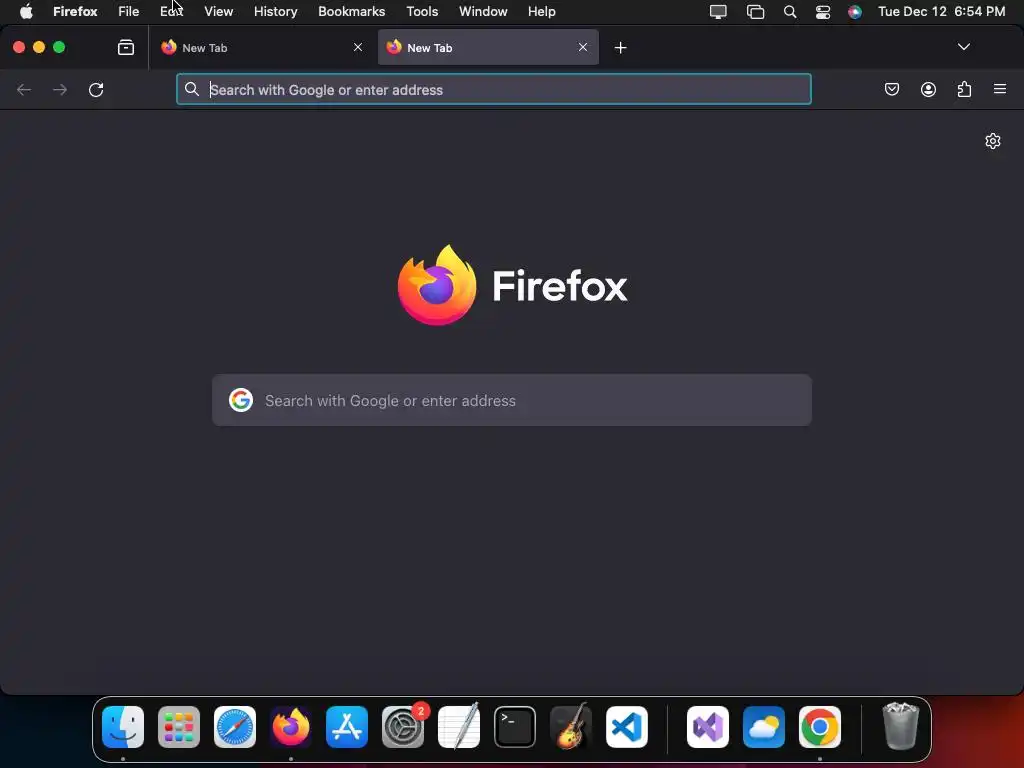Open the Bookmarks menu

click(351, 12)
